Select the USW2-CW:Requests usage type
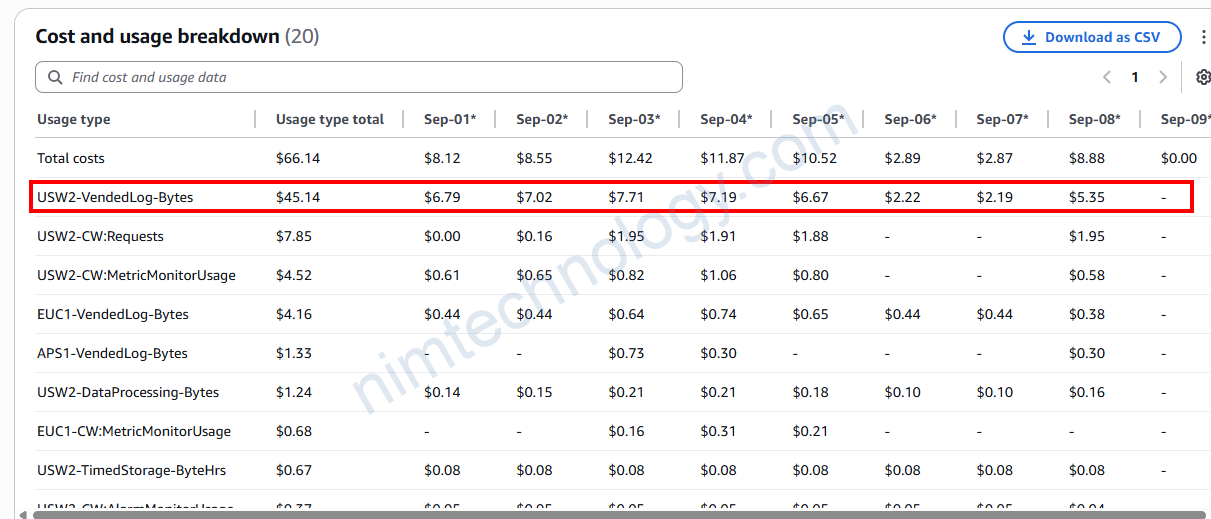Image resolution: width=1211 pixels, height=519 pixels. pos(100,236)
